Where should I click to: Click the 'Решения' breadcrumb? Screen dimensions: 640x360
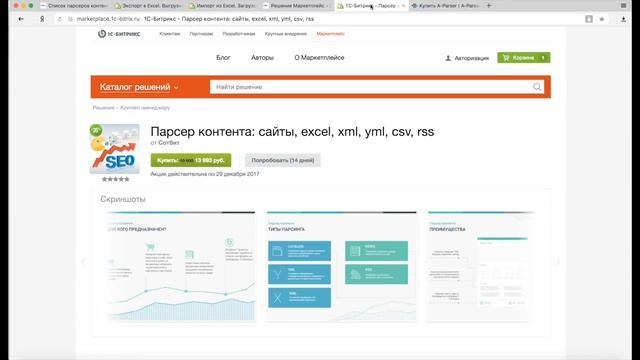(103, 108)
